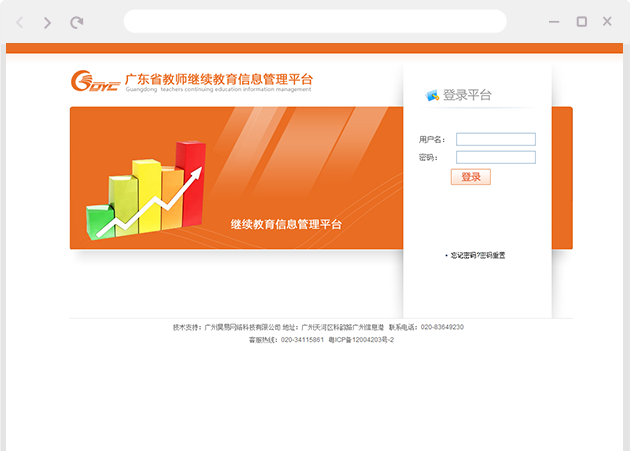Go forward with the browser forward arrow
Image resolution: width=630 pixels, height=451 pixels.
(x=47, y=22)
